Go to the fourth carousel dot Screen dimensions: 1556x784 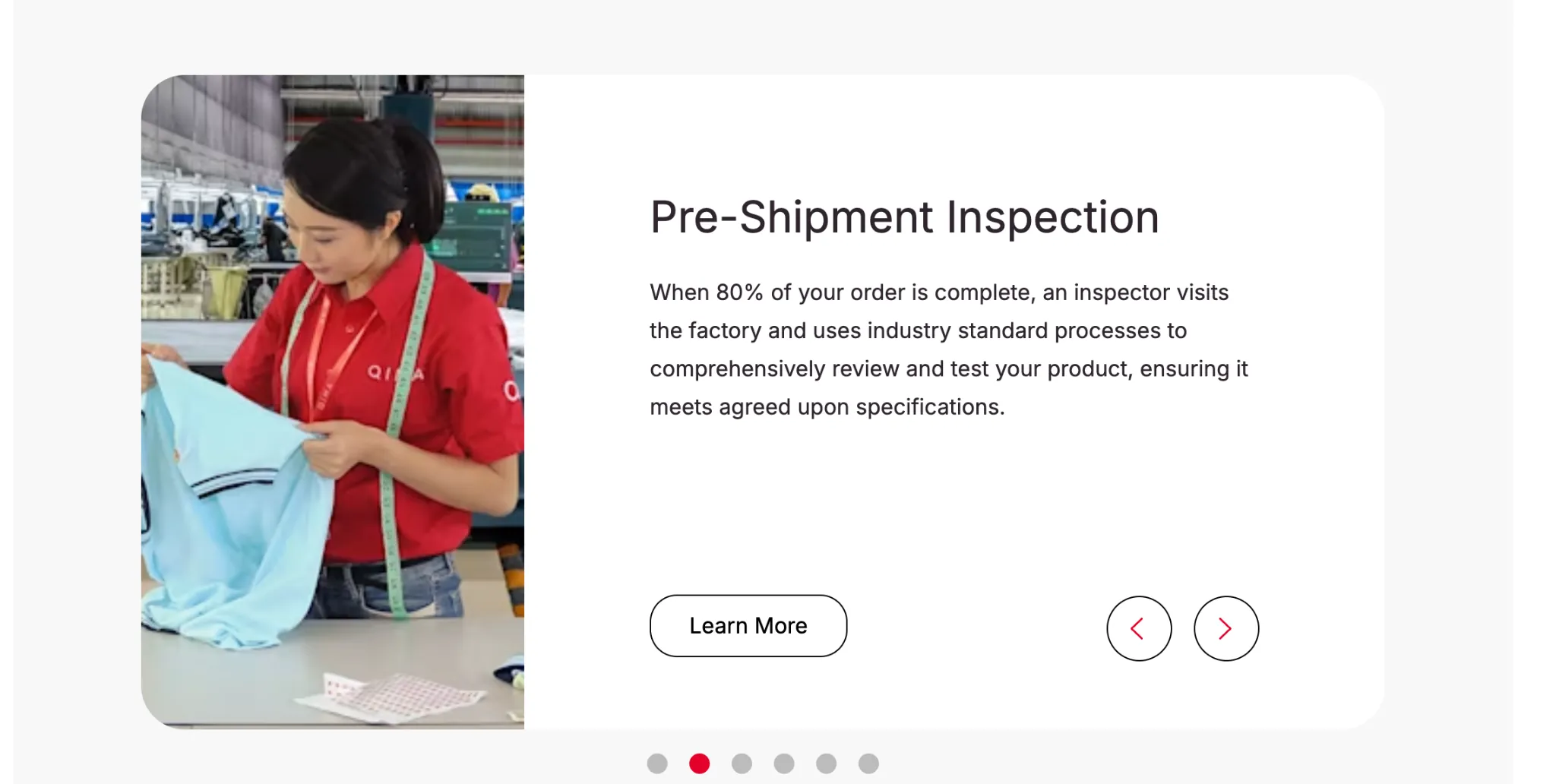tap(784, 763)
